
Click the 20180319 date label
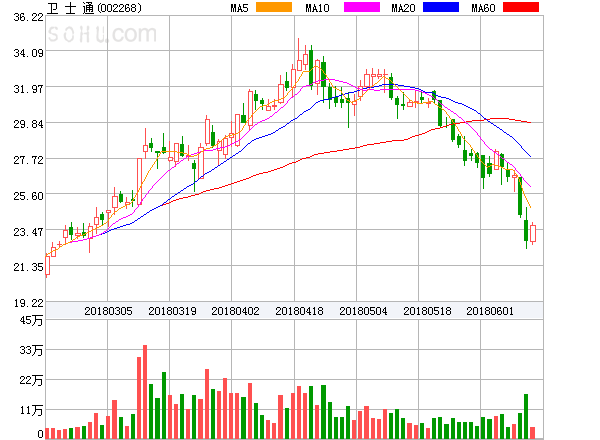(x=172, y=311)
